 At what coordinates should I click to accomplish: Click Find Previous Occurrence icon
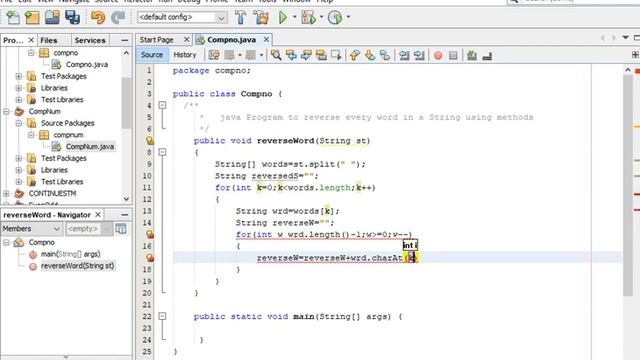click(x=291, y=55)
